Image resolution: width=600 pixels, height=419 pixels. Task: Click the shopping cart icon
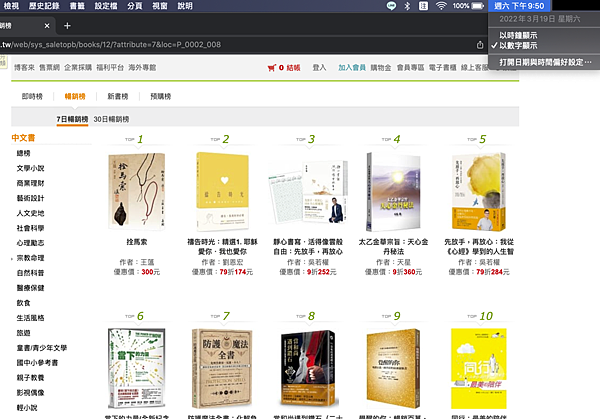(272, 68)
